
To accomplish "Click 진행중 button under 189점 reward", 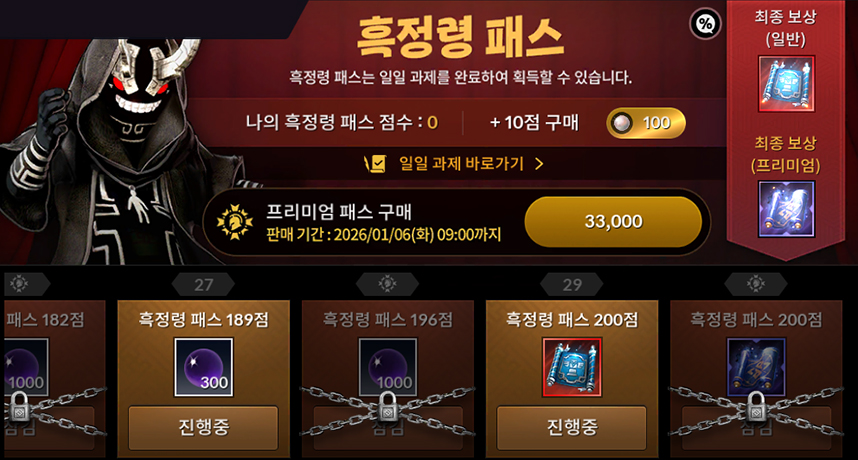I will [x=204, y=427].
